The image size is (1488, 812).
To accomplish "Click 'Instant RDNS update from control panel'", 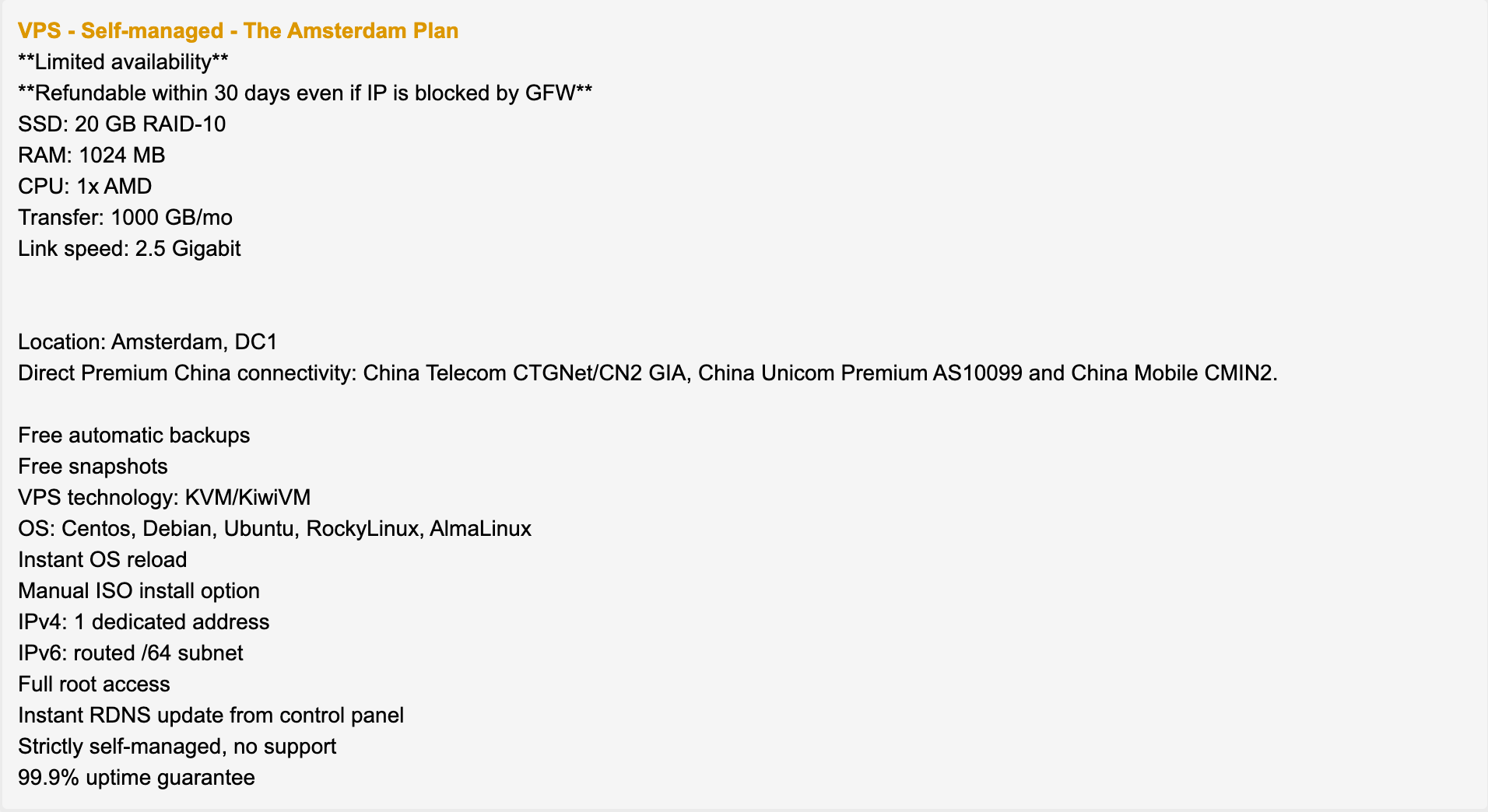I will point(211,716).
